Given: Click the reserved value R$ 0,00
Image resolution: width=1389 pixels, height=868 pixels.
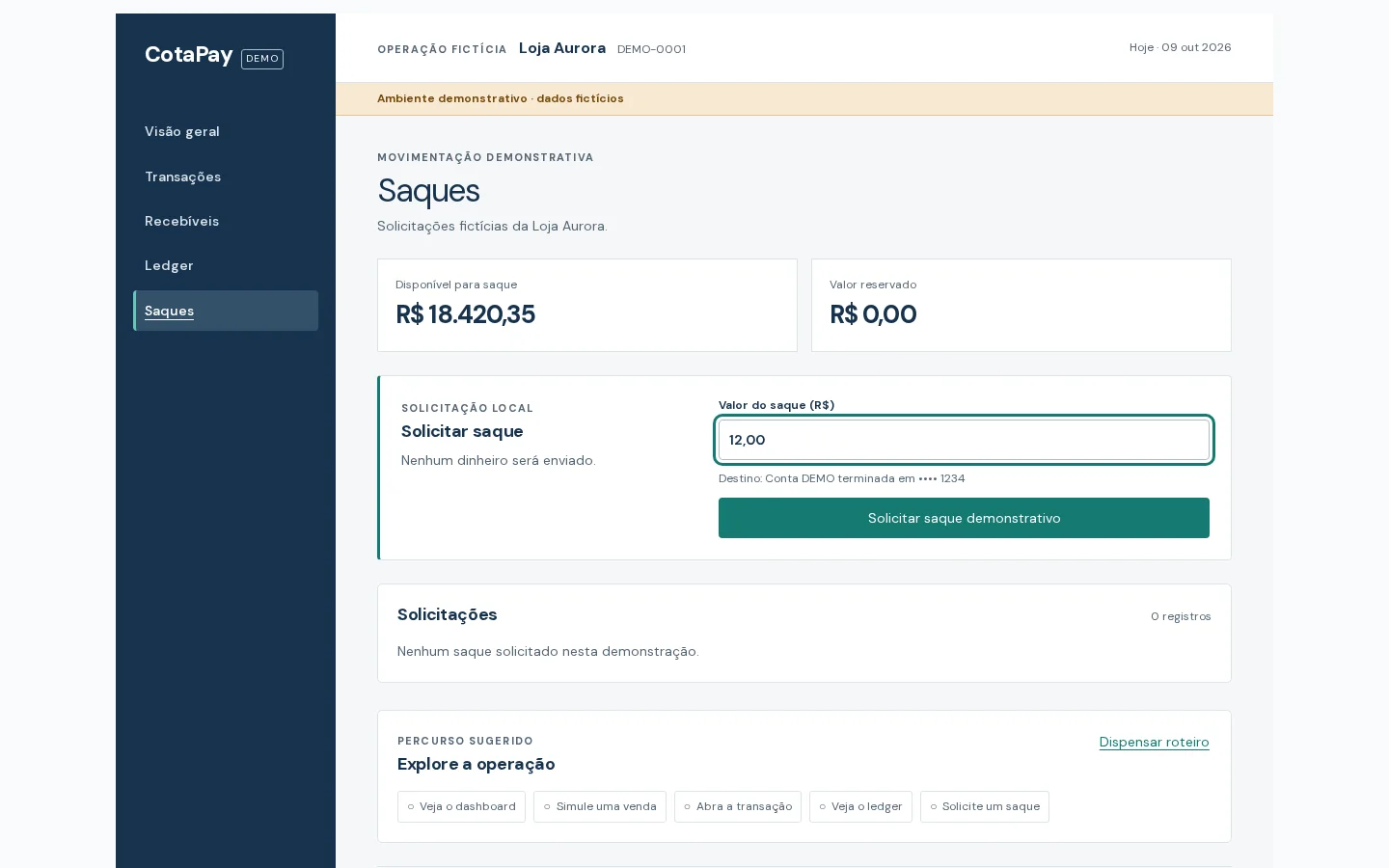Looking at the screenshot, I should 873,314.
